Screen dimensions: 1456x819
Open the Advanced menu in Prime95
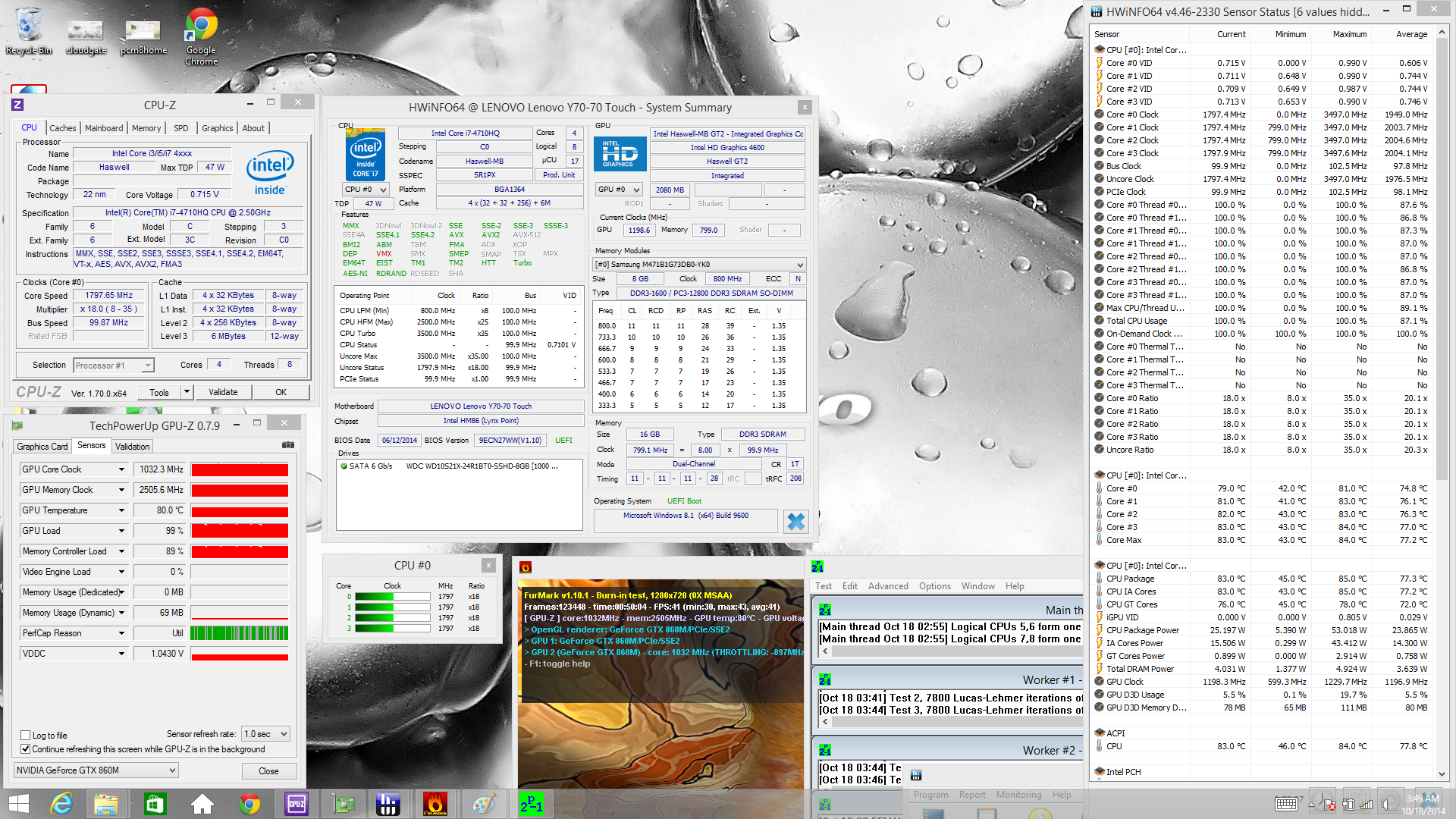click(x=887, y=586)
